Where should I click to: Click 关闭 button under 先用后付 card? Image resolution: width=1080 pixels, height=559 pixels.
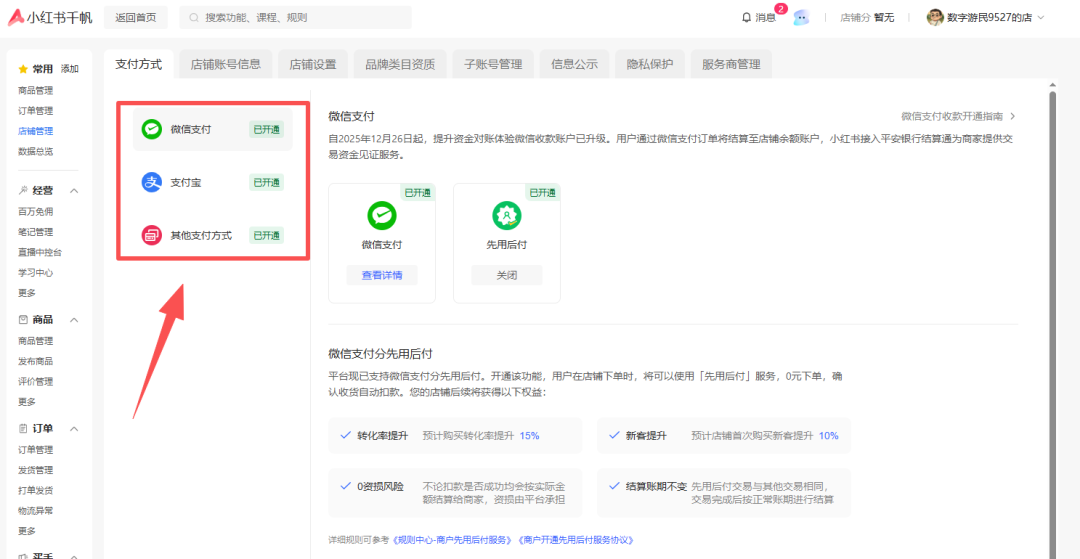pyautogui.click(x=507, y=275)
